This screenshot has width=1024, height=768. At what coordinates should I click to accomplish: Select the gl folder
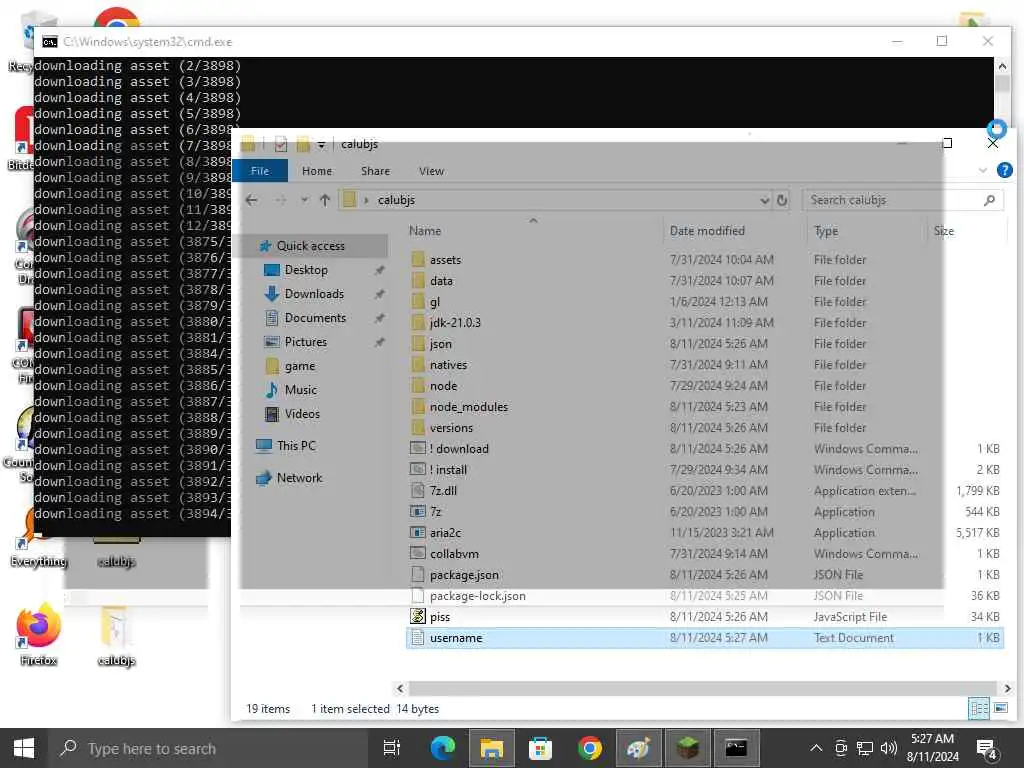pos(435,302)
